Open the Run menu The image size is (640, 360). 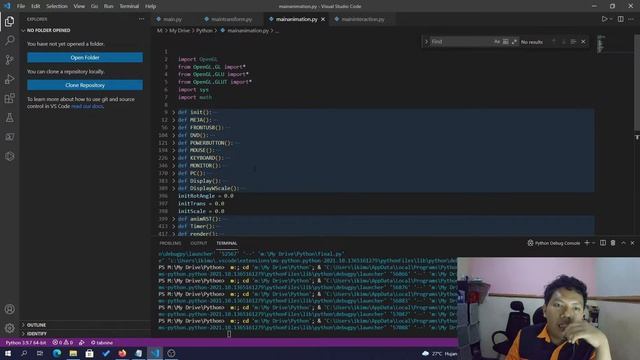coord(108,6)
